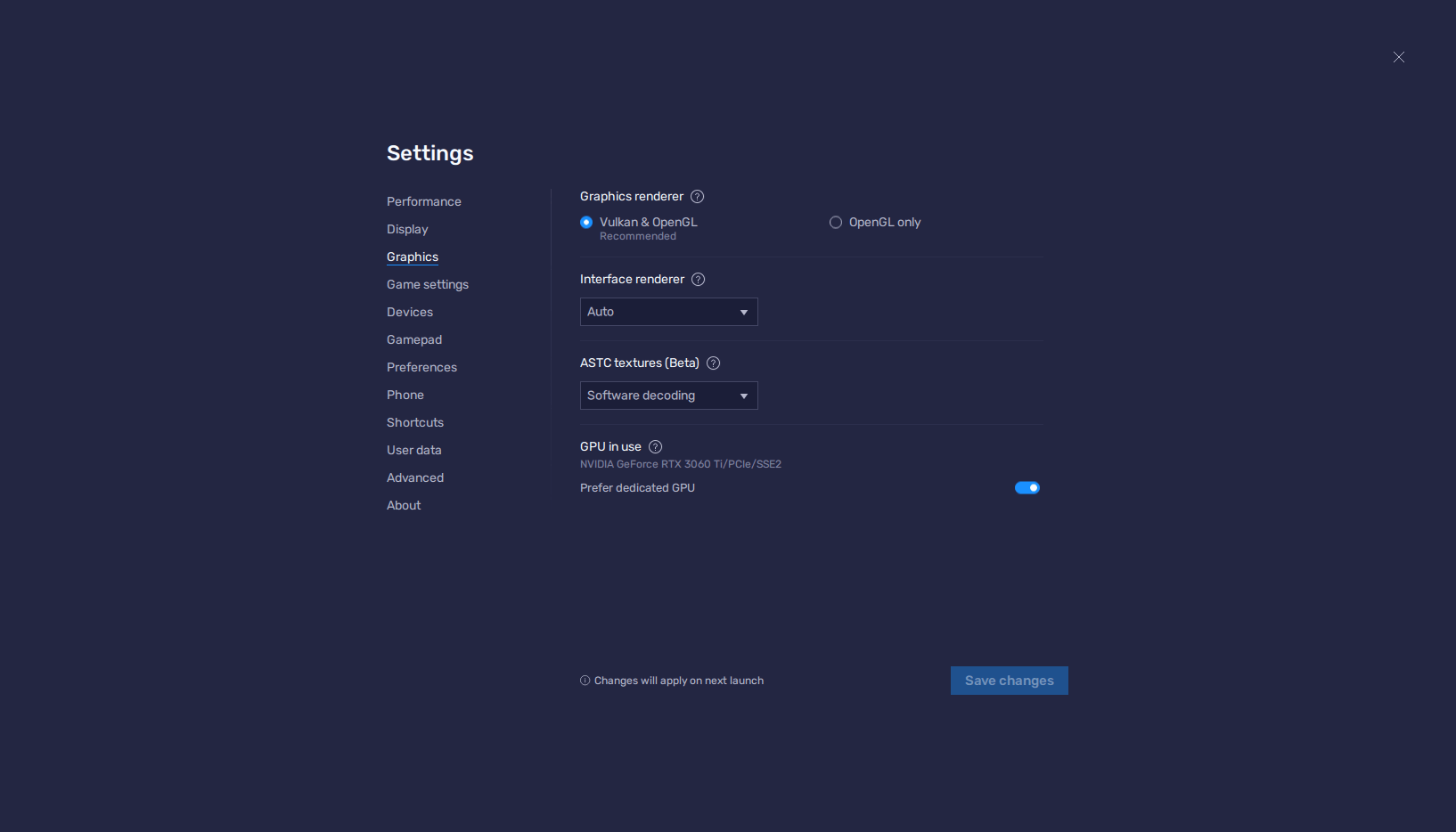Open Display settings section

[x=407, y=230]
